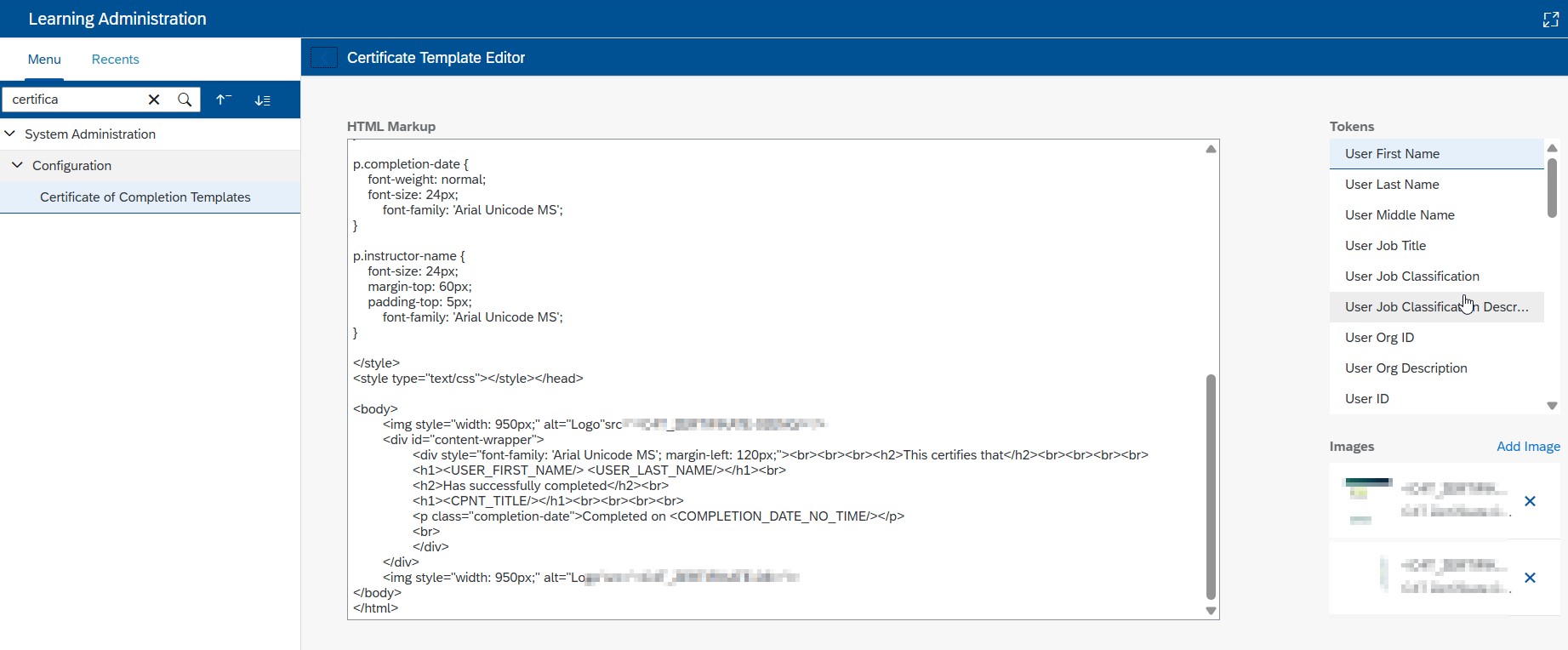The height and width of the screenshot is (650, 1568).
Task: Clear the menu search field text
Action: (x=154, y=100)
